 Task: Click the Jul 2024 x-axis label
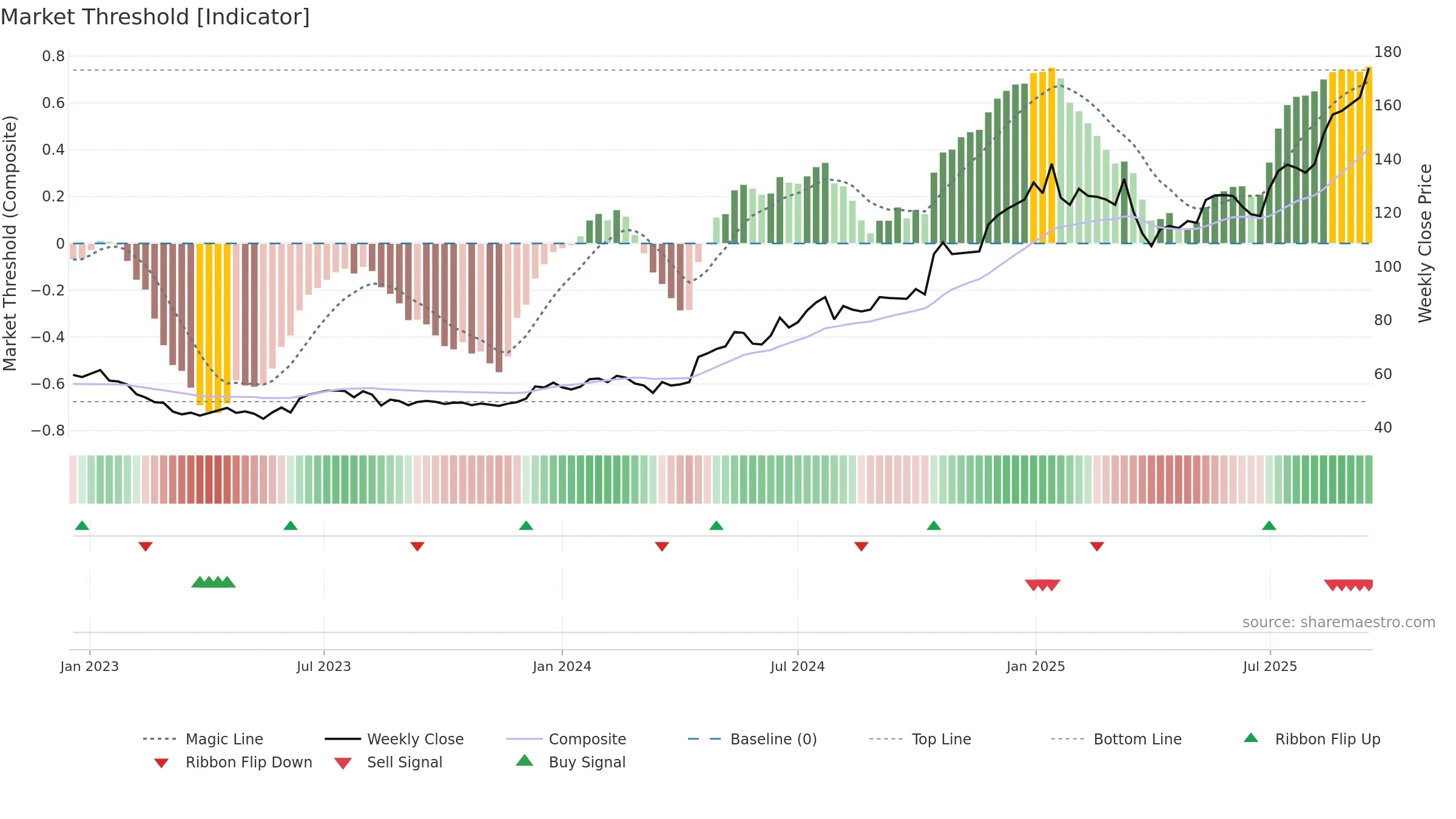[x=798, y=666]
